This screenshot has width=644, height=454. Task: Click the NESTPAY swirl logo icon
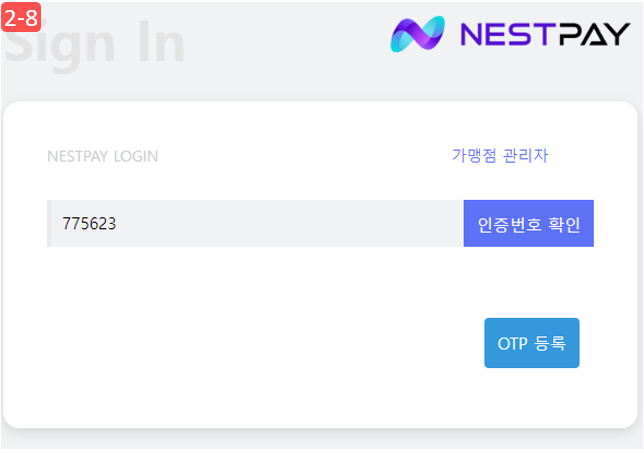pos(417,34)
